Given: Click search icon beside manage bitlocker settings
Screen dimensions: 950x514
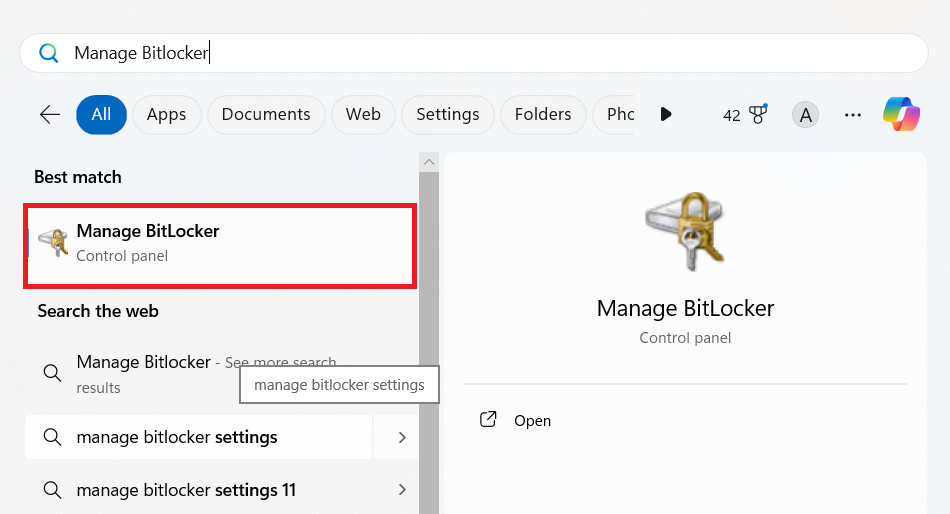Looking at the screenshot, I should pos(53,437).
